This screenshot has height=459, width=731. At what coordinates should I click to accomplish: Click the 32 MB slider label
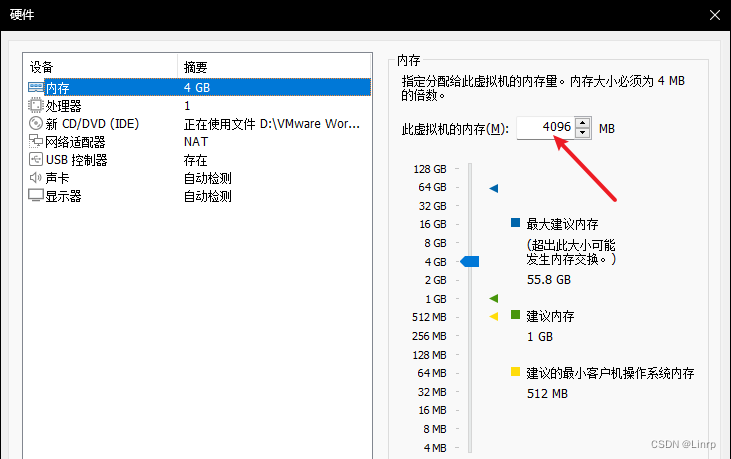point(432,392)
